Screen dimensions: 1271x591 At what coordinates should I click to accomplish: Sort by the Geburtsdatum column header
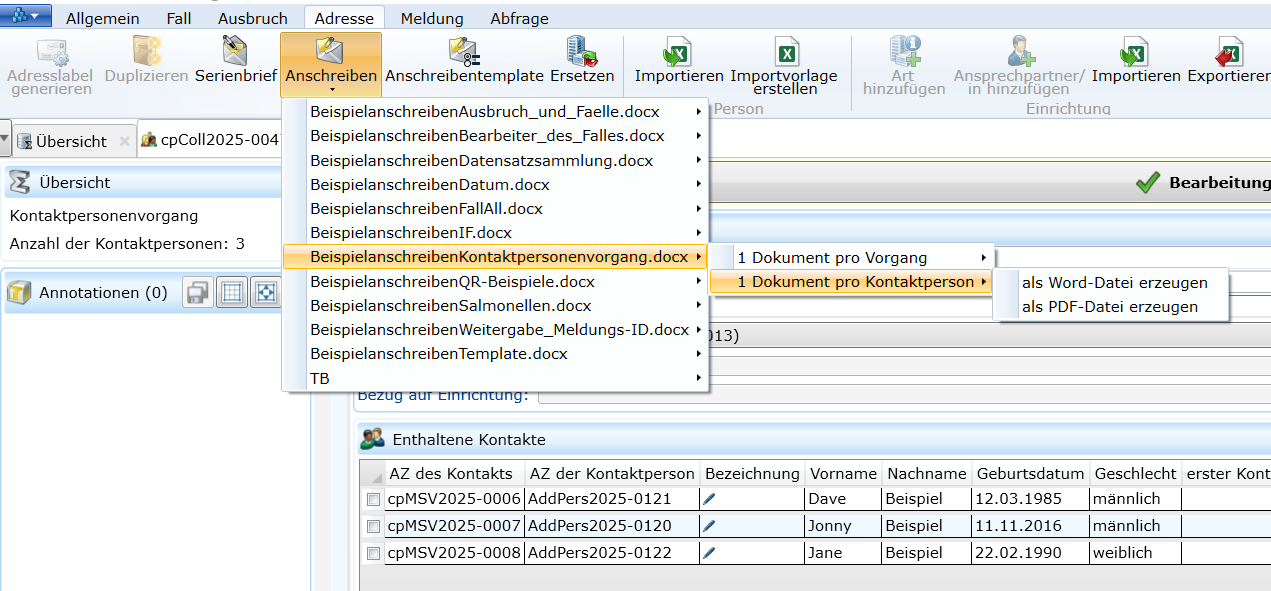(x=1030, y=473)
